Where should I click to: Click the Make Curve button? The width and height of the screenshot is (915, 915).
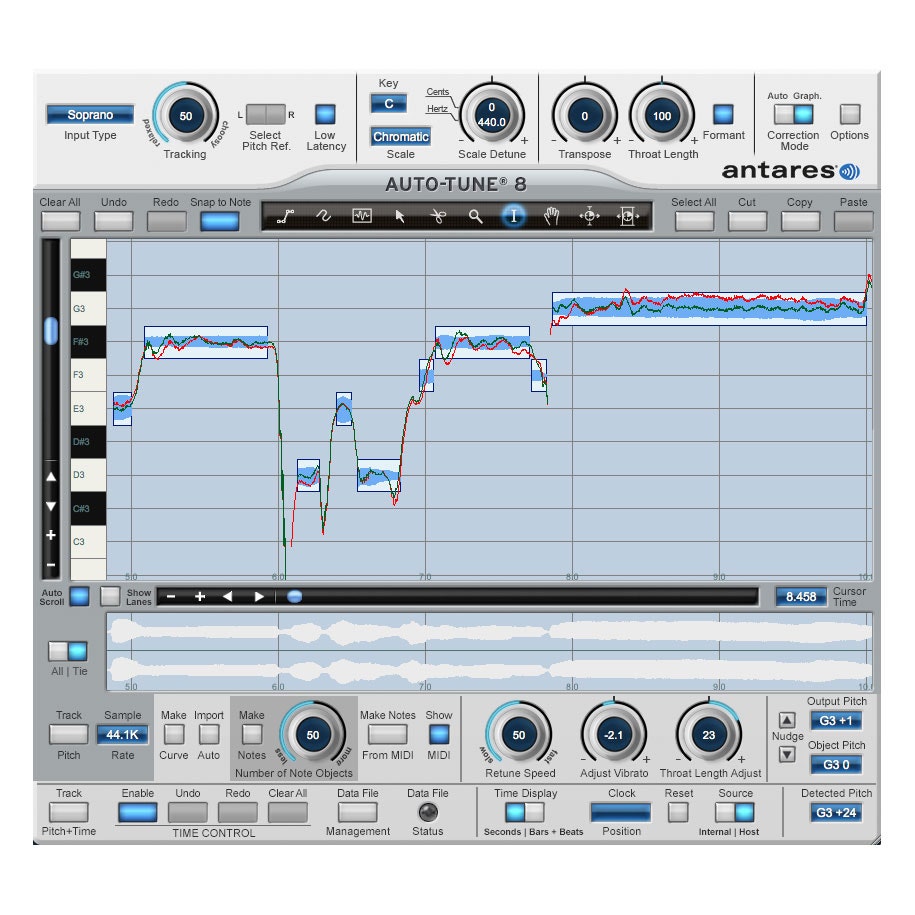tap(174, 734)
